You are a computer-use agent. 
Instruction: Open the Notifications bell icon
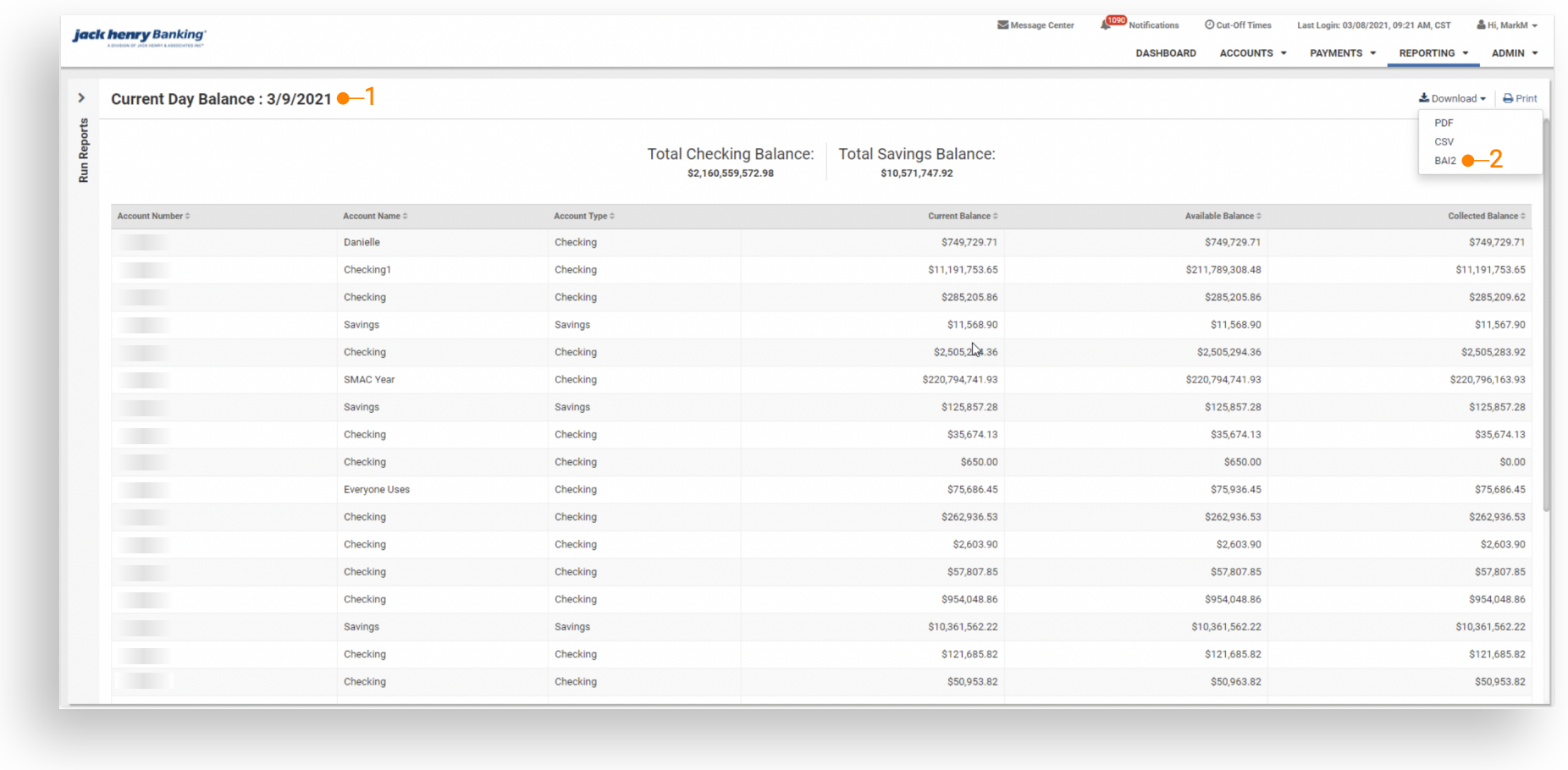point(1106,25)
